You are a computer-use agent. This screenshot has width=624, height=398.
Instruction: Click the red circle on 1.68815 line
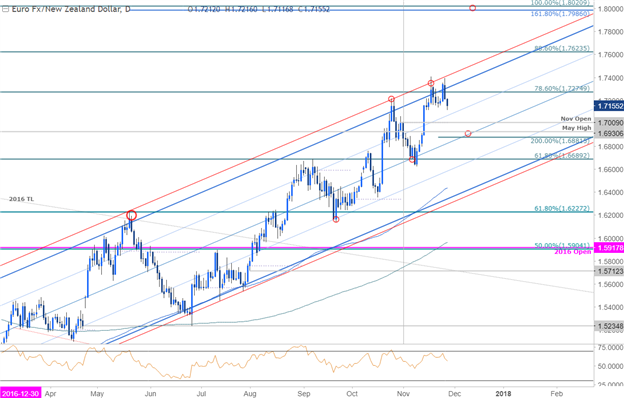click(x=468, y=133)
